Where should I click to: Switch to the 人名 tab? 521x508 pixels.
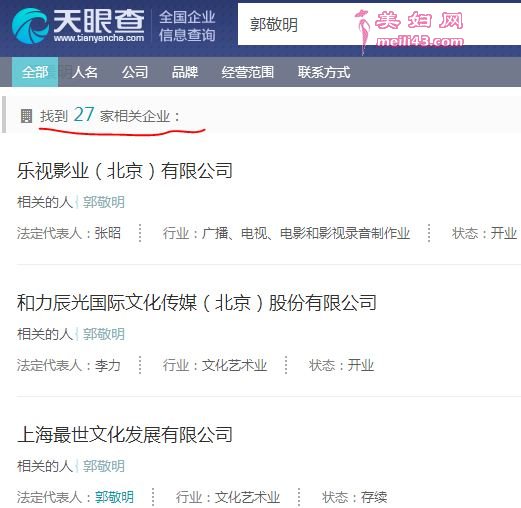85,72
